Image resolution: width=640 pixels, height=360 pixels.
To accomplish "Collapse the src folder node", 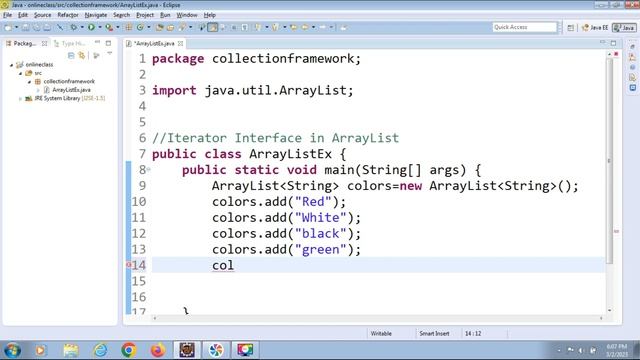I will [20, 73].
